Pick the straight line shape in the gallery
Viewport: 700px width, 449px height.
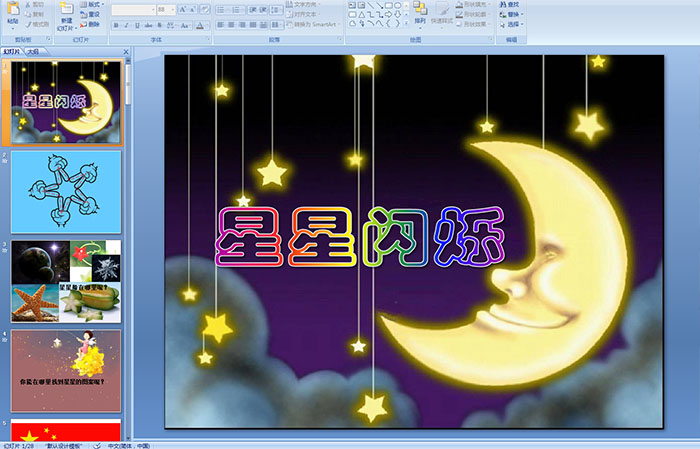[371, 5]
